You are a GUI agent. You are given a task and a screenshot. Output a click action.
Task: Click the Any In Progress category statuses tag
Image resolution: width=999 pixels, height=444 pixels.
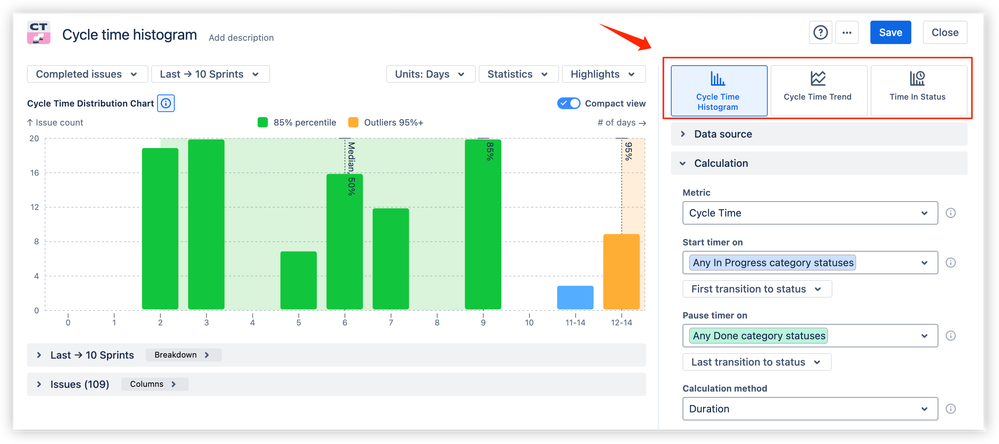click(772, 262)
